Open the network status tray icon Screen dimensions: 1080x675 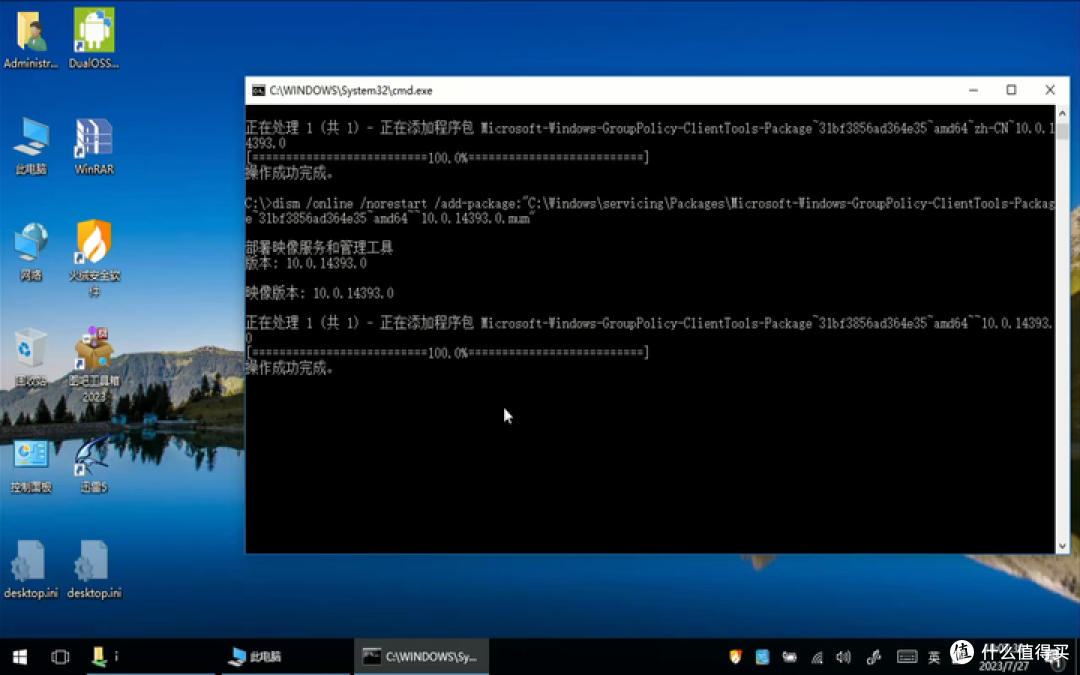tap(817, 657)
